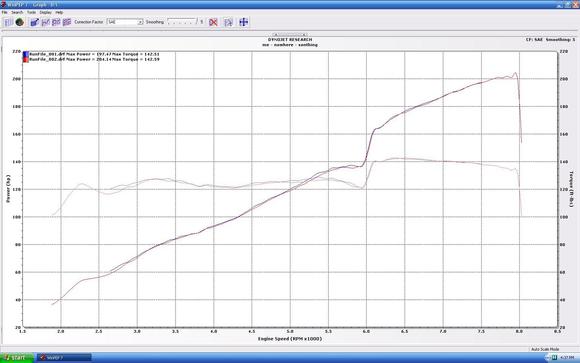
Task: Select the RunFile_002 legend text
Action: point(94,59)
